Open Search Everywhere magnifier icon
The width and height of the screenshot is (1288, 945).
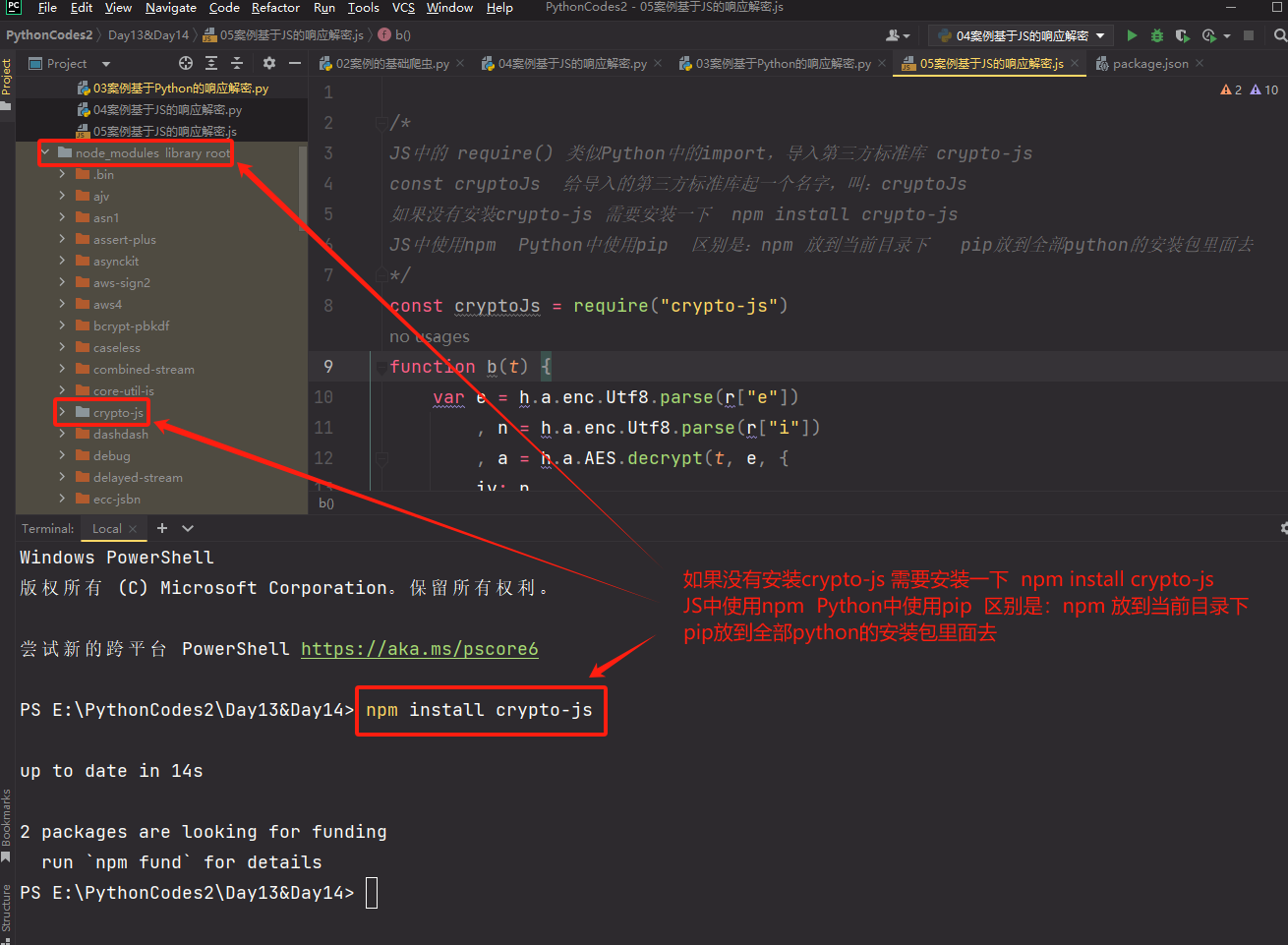[x=1279, y=35]
